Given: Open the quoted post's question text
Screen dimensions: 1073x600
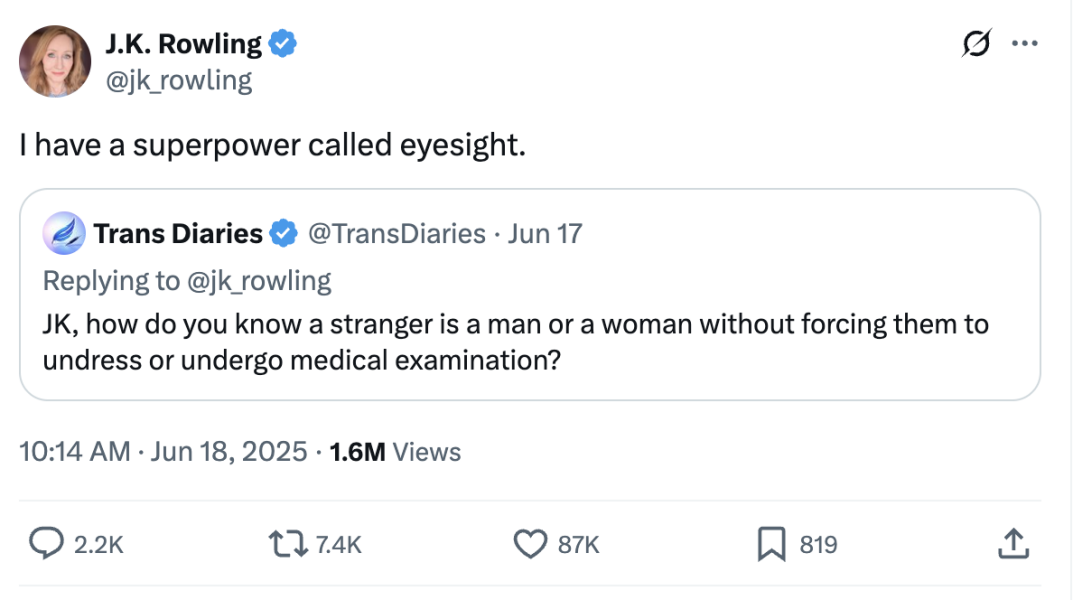Looking at the screenshot, I should (514, 341).
